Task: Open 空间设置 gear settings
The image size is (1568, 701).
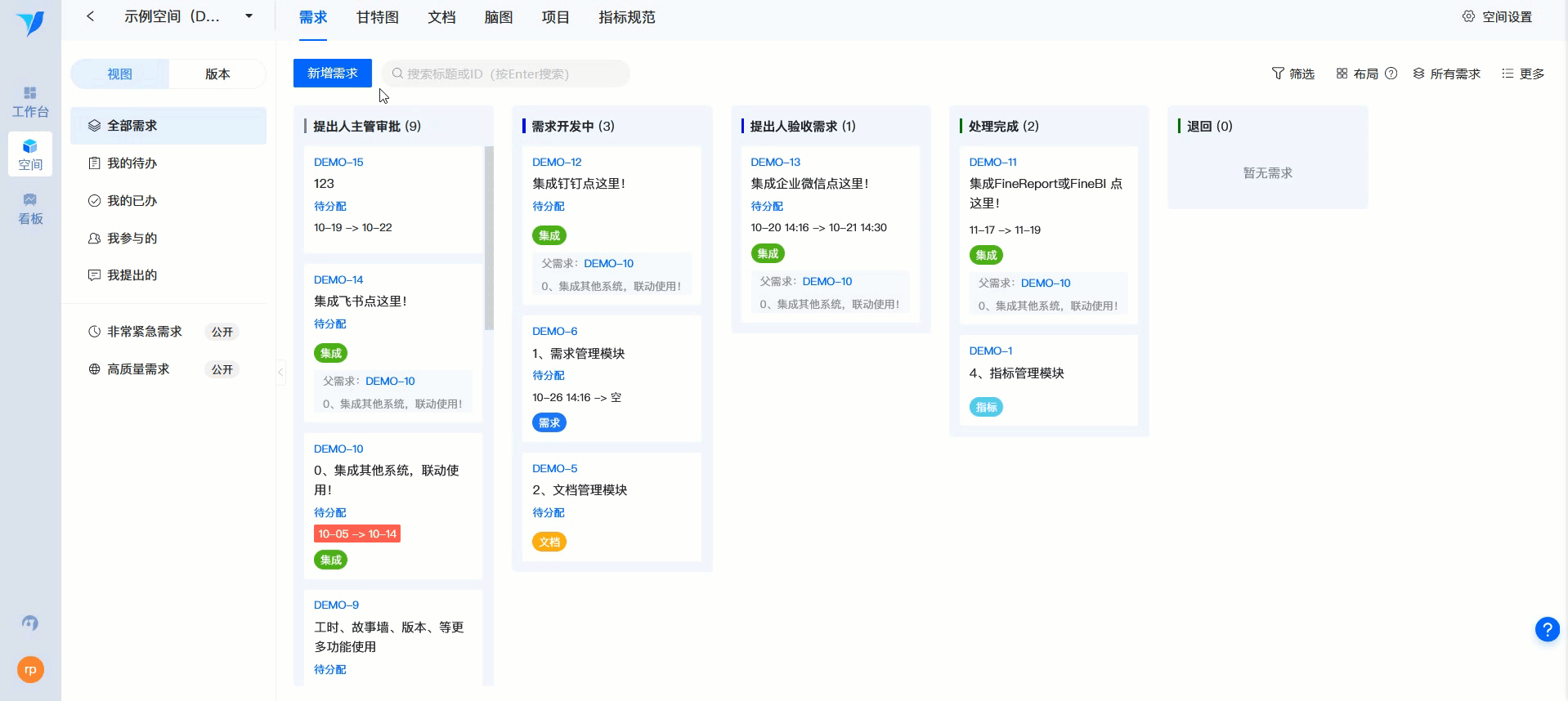Action: coord(1497,16)
